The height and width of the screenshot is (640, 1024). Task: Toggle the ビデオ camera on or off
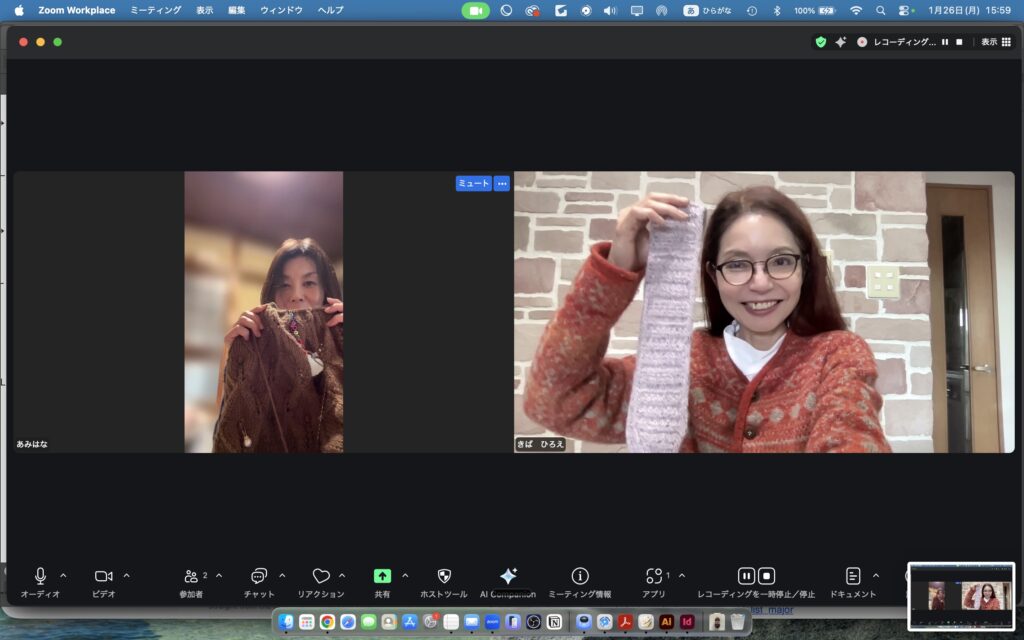(103, 576)
